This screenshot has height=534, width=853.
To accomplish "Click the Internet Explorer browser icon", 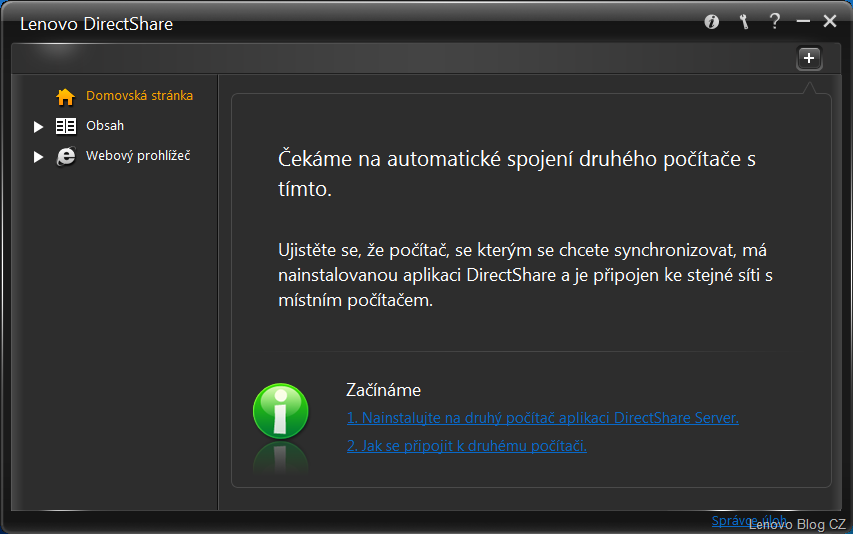I will coord(66,156).
